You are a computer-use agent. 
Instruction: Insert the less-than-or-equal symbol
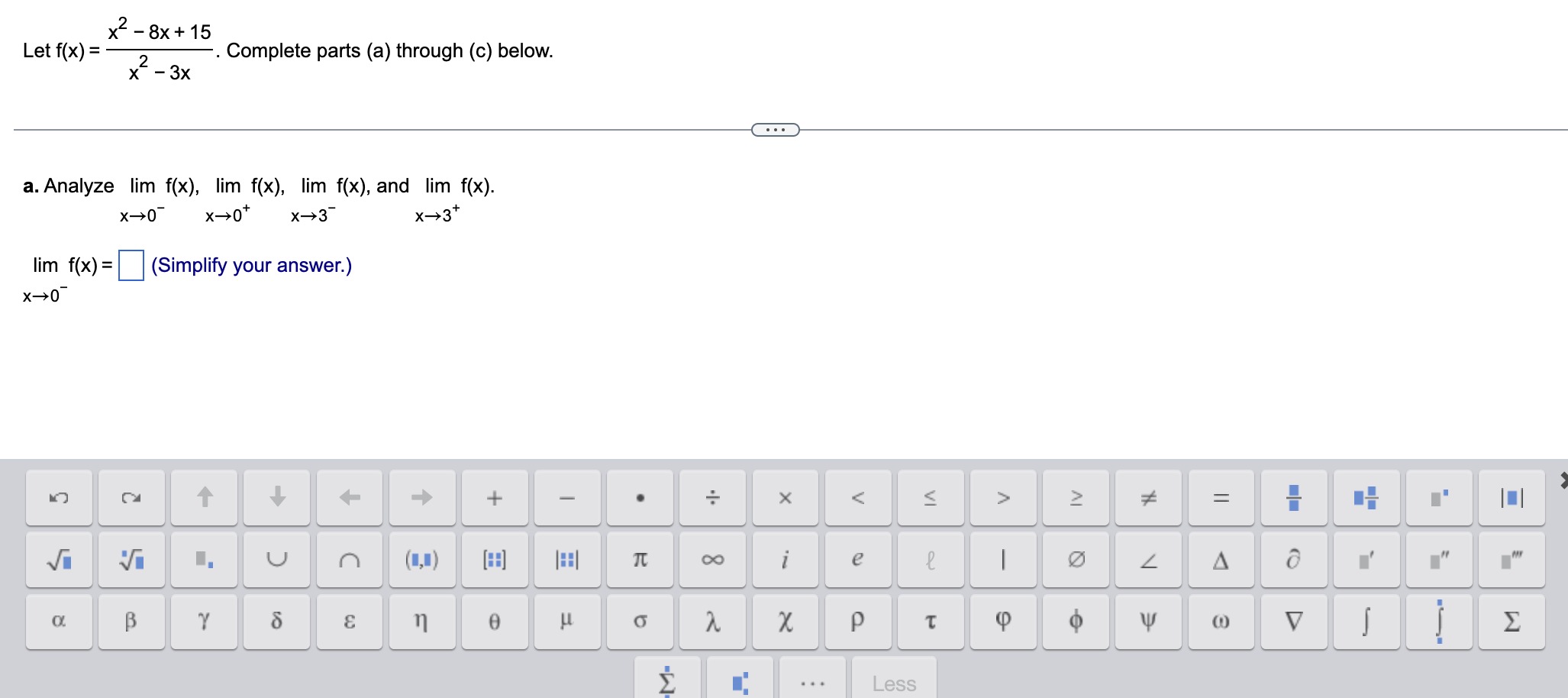pos(931,498)
